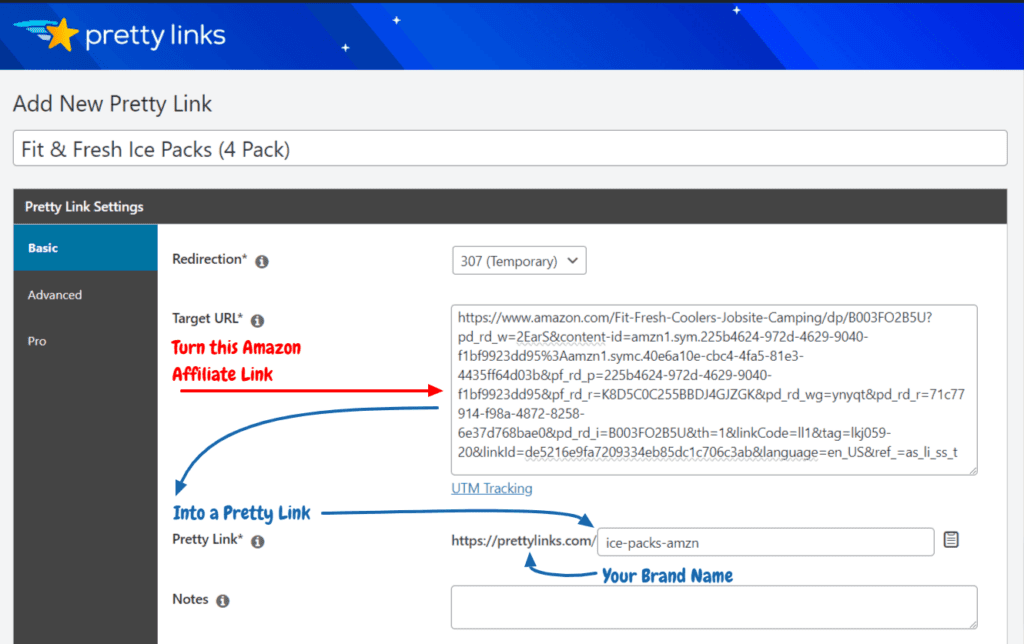The image size is (1024, 644).
Task: Copy the slug using the clipboard icon
Action: [951, 540]
